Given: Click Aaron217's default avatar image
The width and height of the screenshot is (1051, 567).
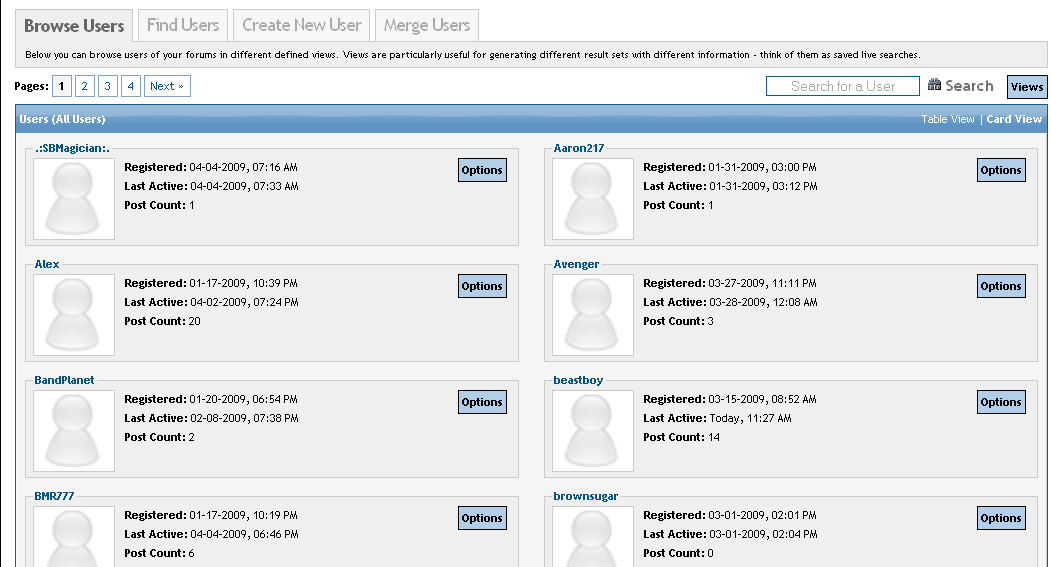Looking at the screenshot, I should point(593,199).
